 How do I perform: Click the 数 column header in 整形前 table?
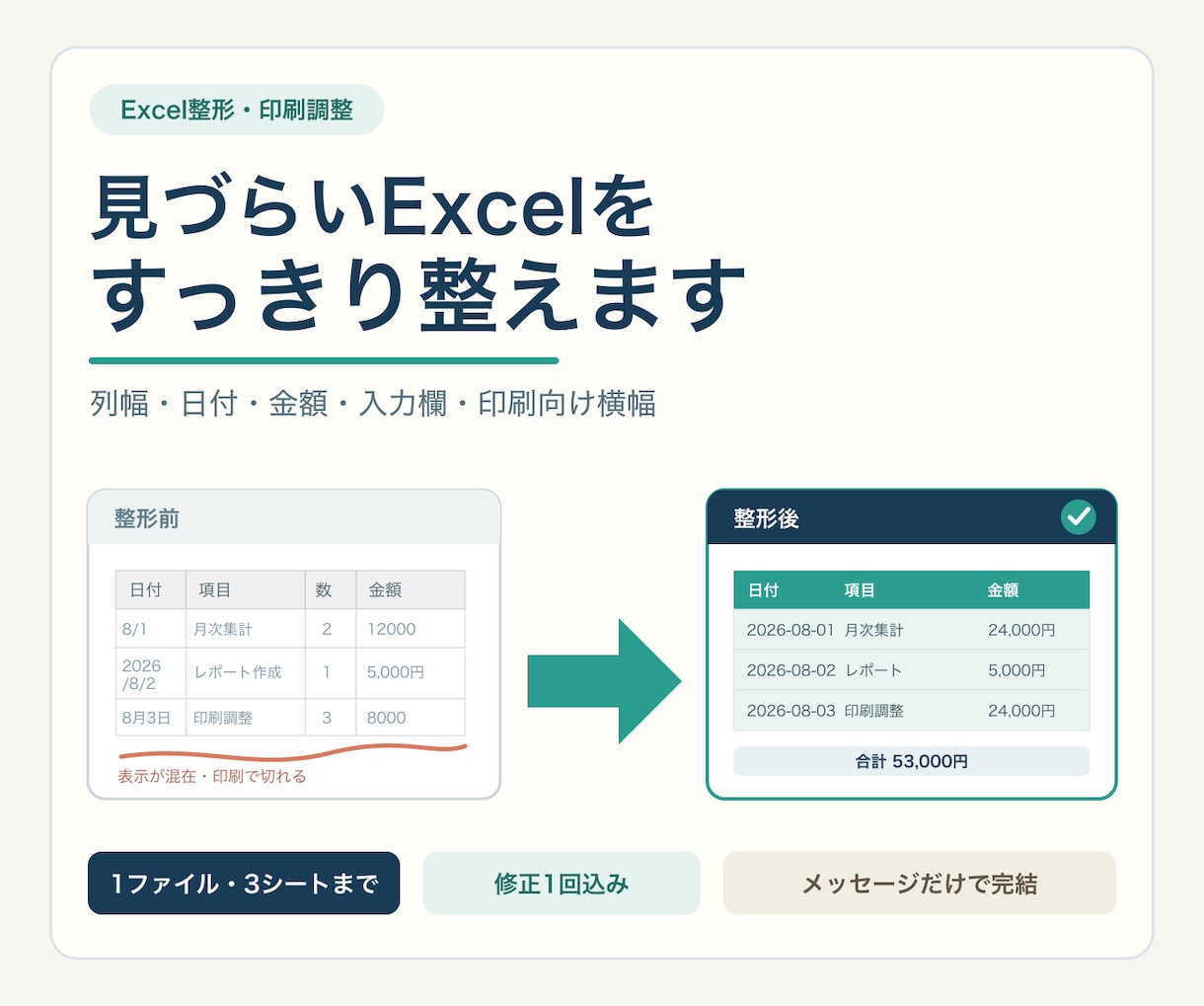(331, 589)
